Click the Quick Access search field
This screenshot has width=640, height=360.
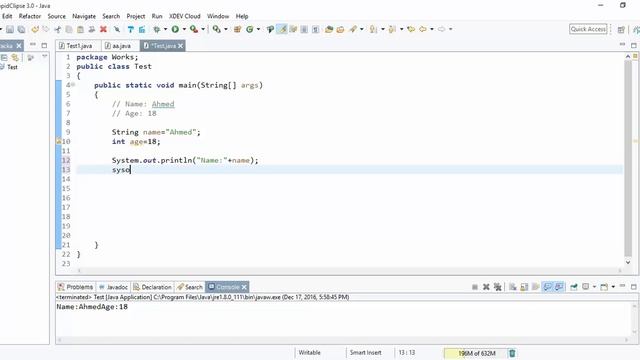click(x=588, y=29)
